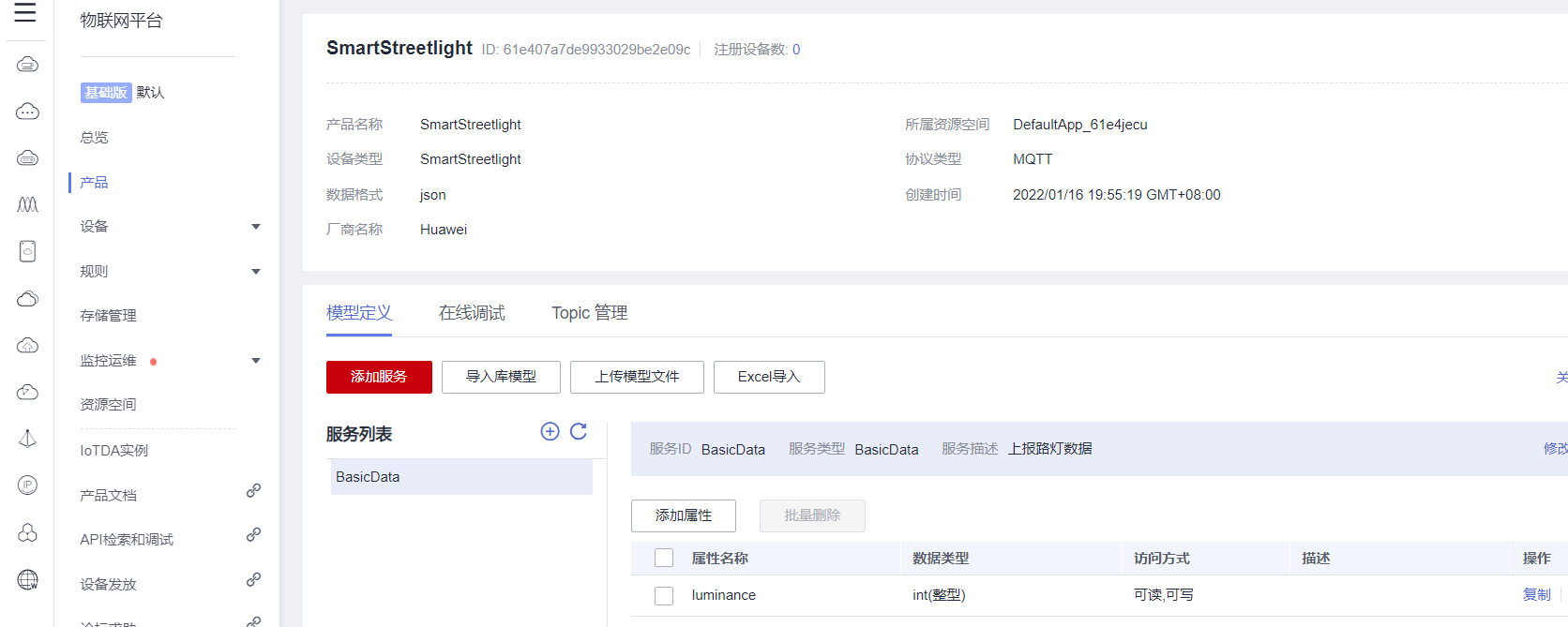The width and height of the screenshot is (1568, 627).
Task: Click the device with cloud icon
Action: [x=28, y=251]
